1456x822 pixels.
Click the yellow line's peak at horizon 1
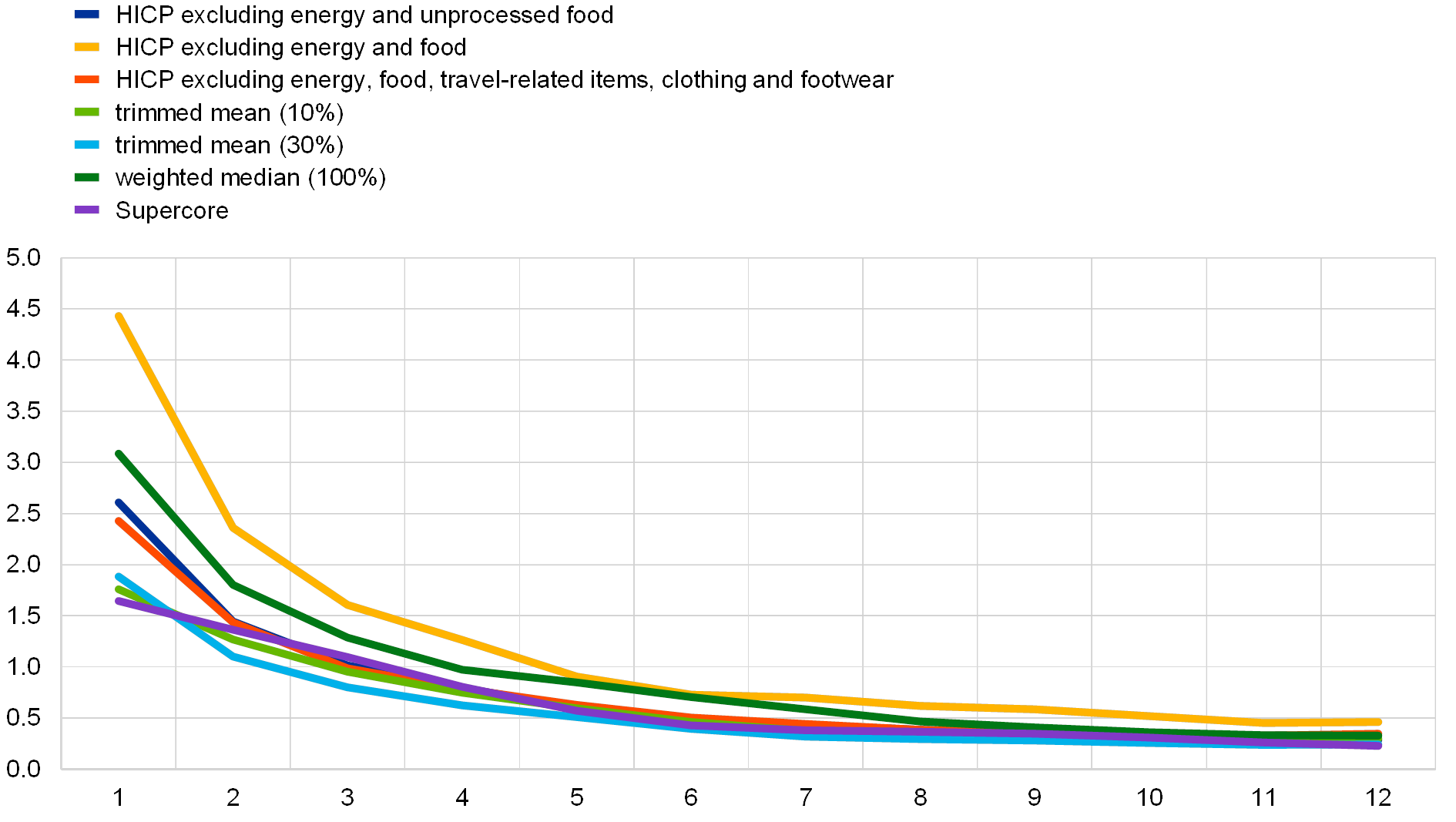click(119, 316)
